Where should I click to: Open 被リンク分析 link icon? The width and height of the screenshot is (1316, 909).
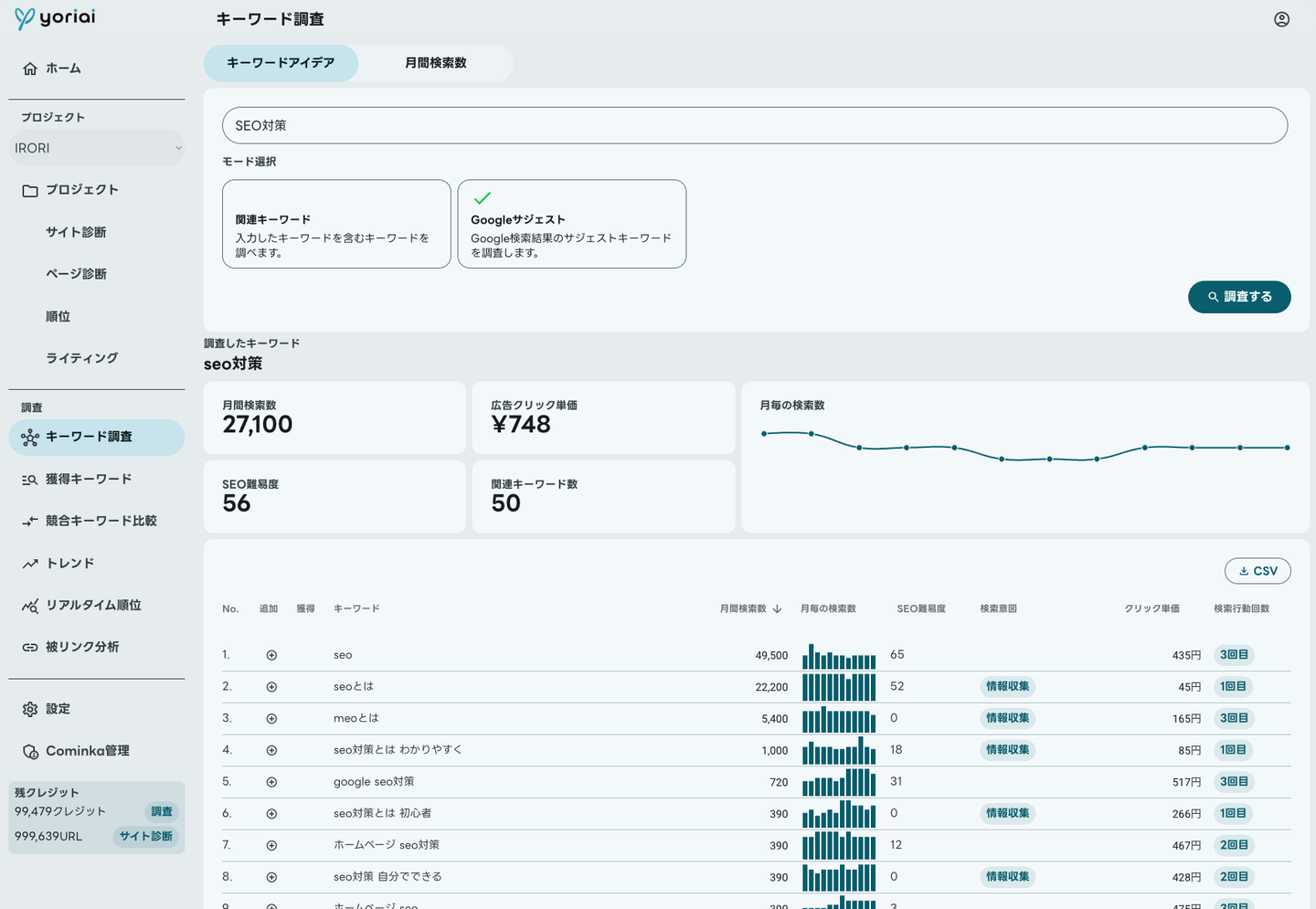point(30,647)
